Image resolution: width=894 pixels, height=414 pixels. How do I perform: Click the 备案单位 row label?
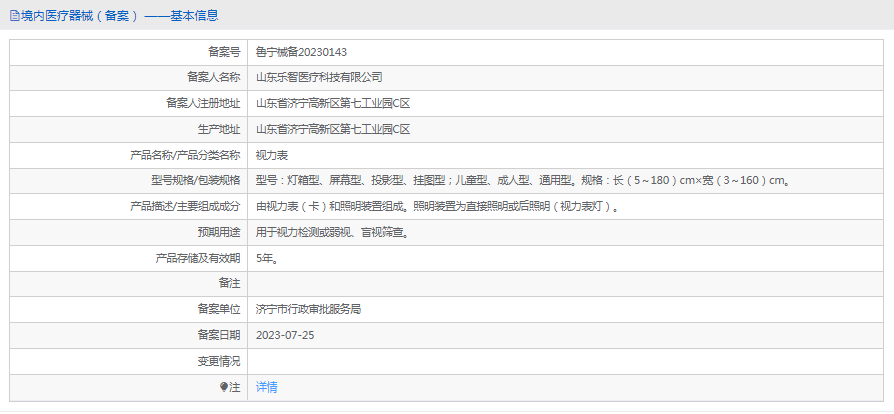click(218, 310)
